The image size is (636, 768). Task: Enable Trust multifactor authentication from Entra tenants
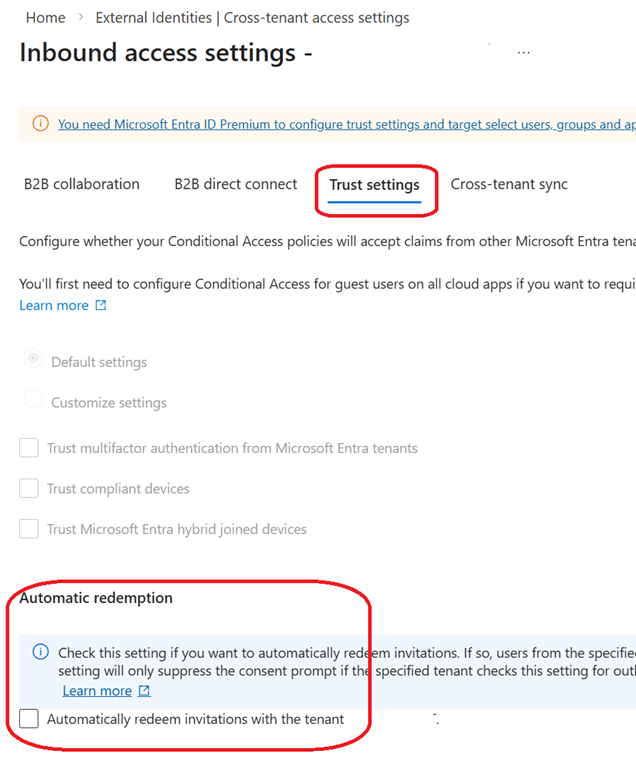click(x=29, y=448)
